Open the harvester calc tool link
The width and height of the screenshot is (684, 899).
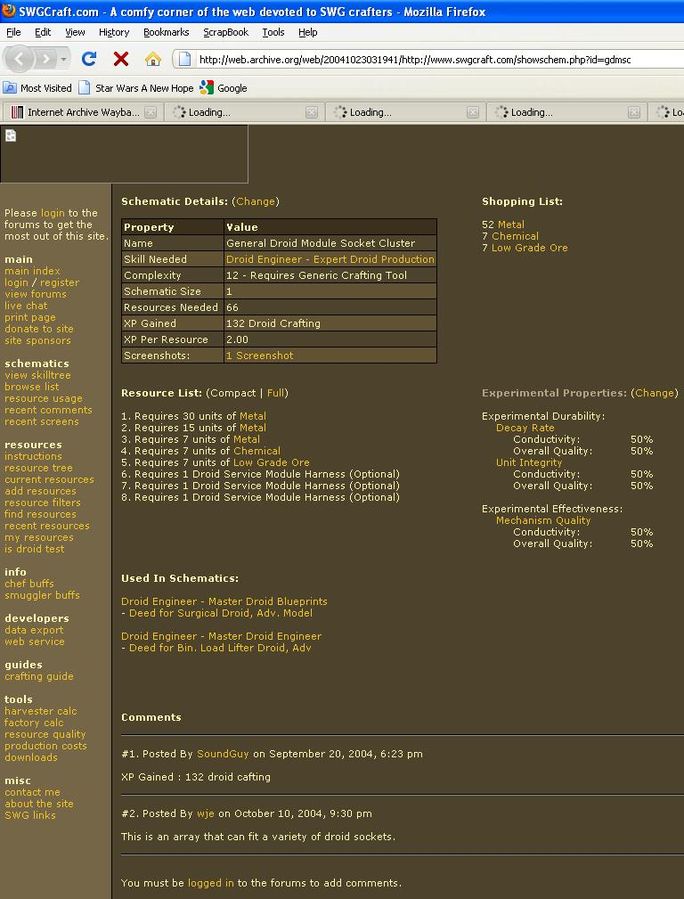click(40, 711)
